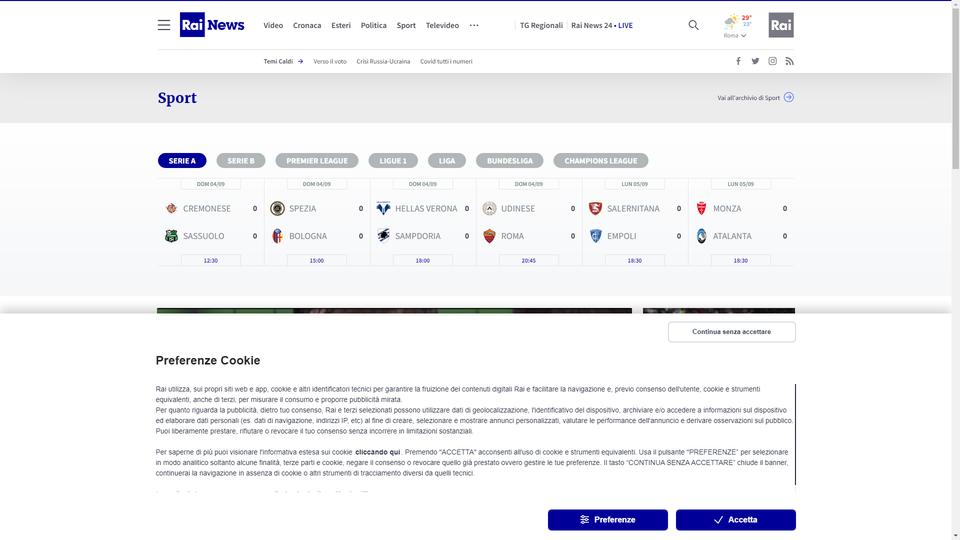This screenshot has height=540, width=960.
Task: Click the HELLAS VERONA team name
Action: [426, 208]
